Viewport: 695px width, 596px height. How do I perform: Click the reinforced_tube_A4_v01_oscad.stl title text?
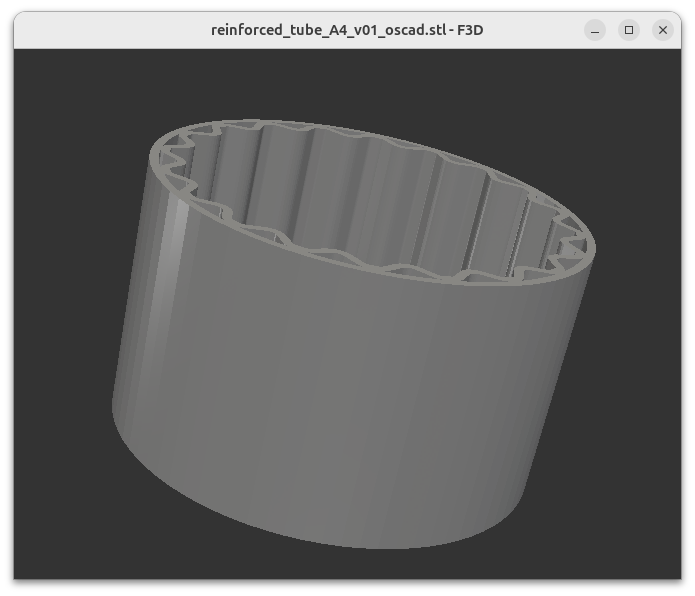pos(347,30)
